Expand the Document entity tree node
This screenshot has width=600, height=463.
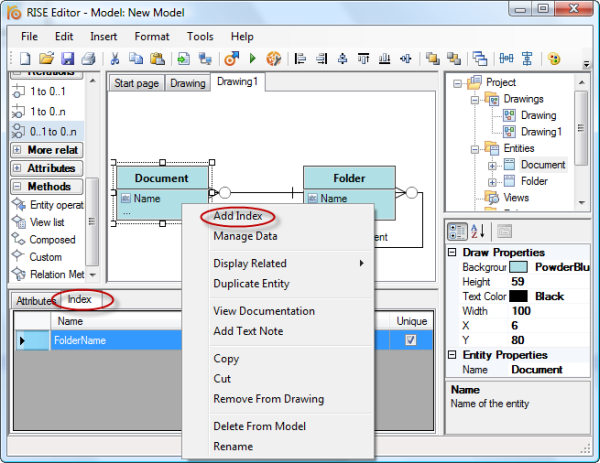(x=493, y=165)
